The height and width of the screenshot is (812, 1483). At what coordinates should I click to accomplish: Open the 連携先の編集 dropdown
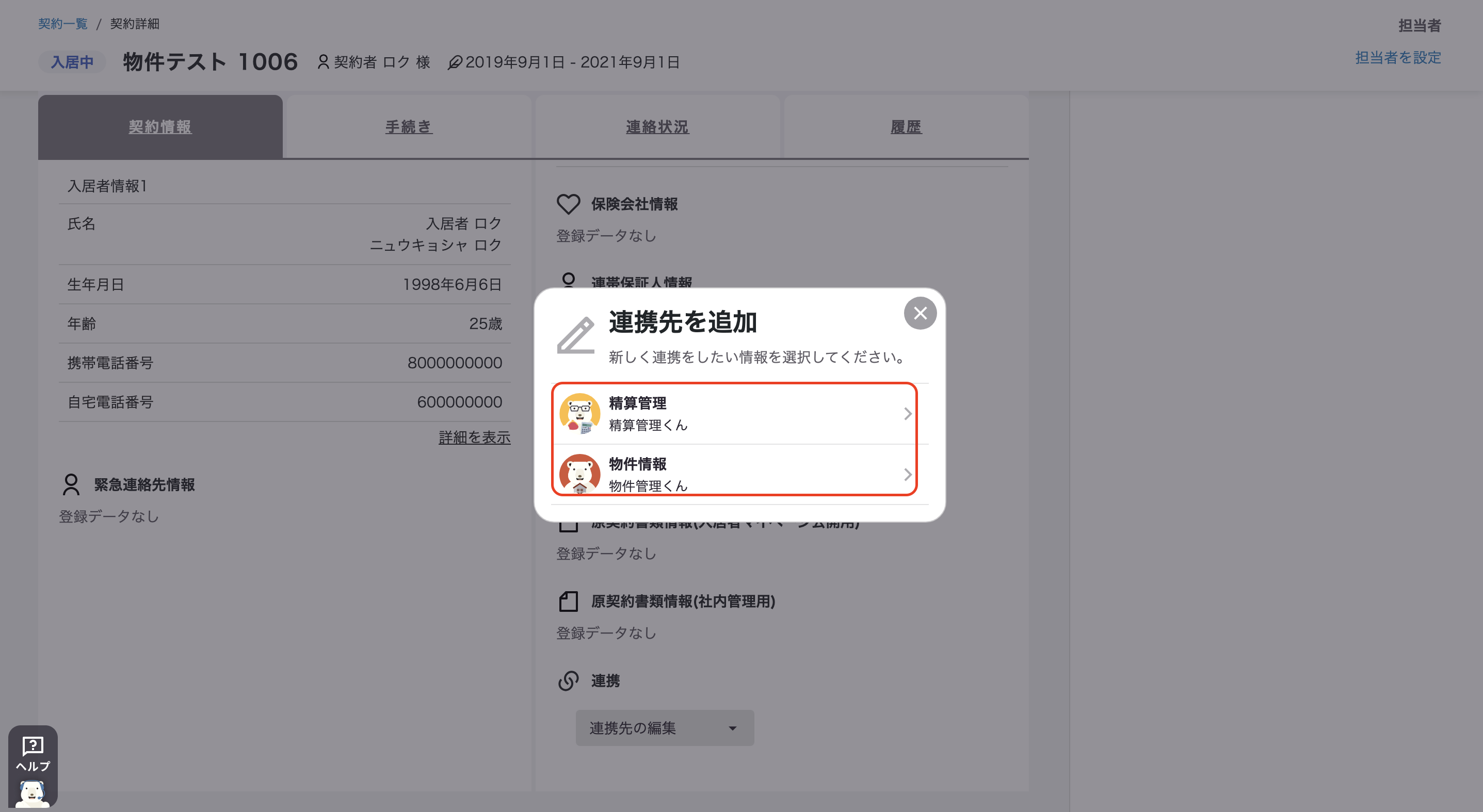664,728
